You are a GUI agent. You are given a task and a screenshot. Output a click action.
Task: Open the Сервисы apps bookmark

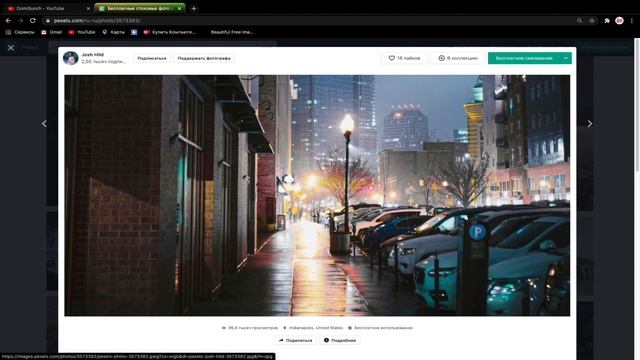tap(20, 32)
